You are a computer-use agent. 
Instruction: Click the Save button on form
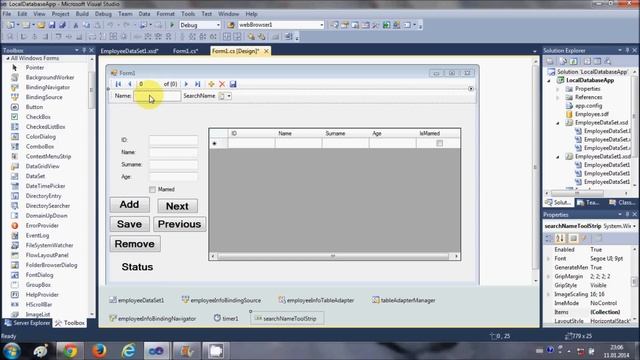(x=129, y=224)
